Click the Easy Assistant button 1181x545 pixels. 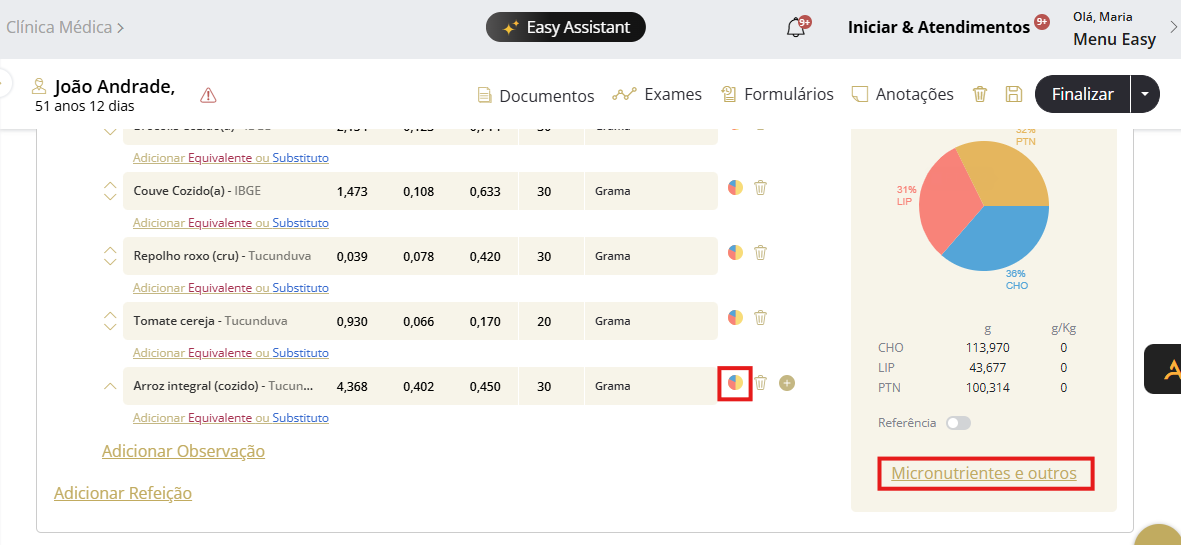(x=566, y=27)
